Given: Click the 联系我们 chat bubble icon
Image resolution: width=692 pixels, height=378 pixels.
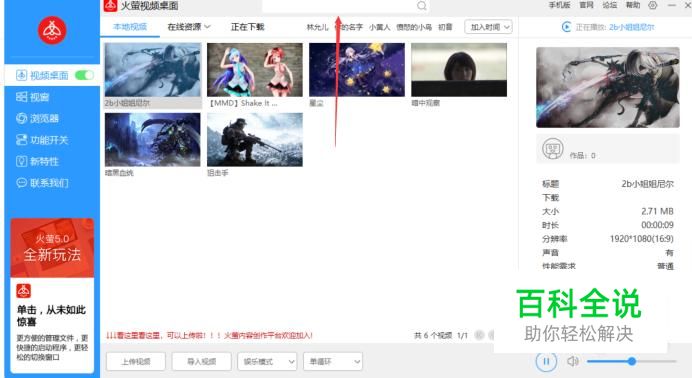Looking at the screenshot, I should pyautogui.click(x=22, y=183).
